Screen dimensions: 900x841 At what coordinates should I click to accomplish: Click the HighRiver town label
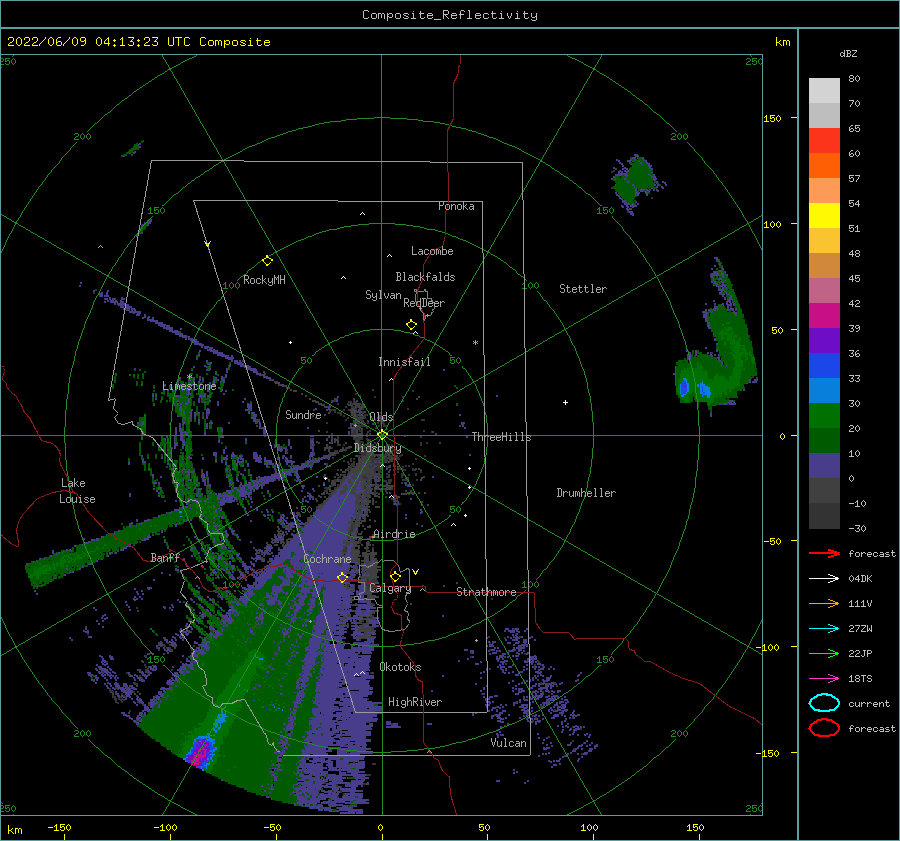[x=415, y=702]
